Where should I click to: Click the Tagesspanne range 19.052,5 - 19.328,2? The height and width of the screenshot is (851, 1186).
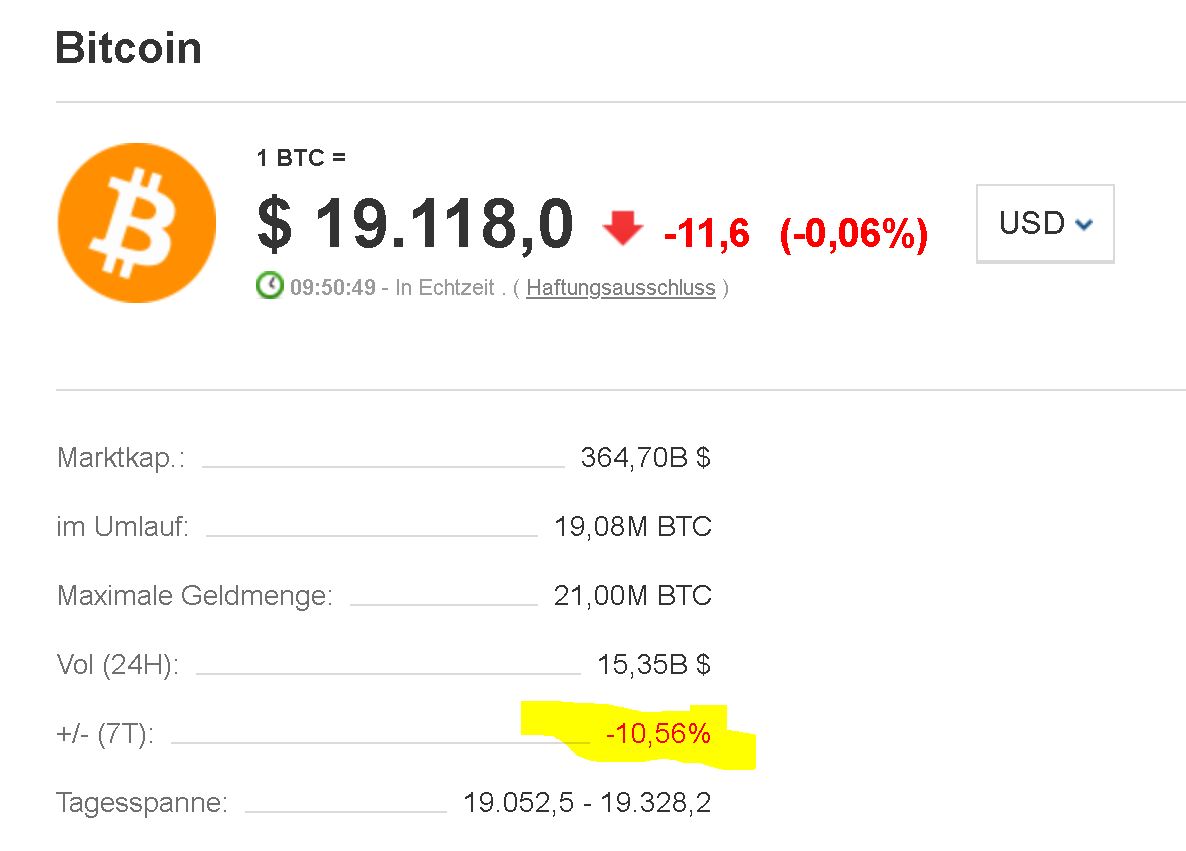tap(587, 802)
